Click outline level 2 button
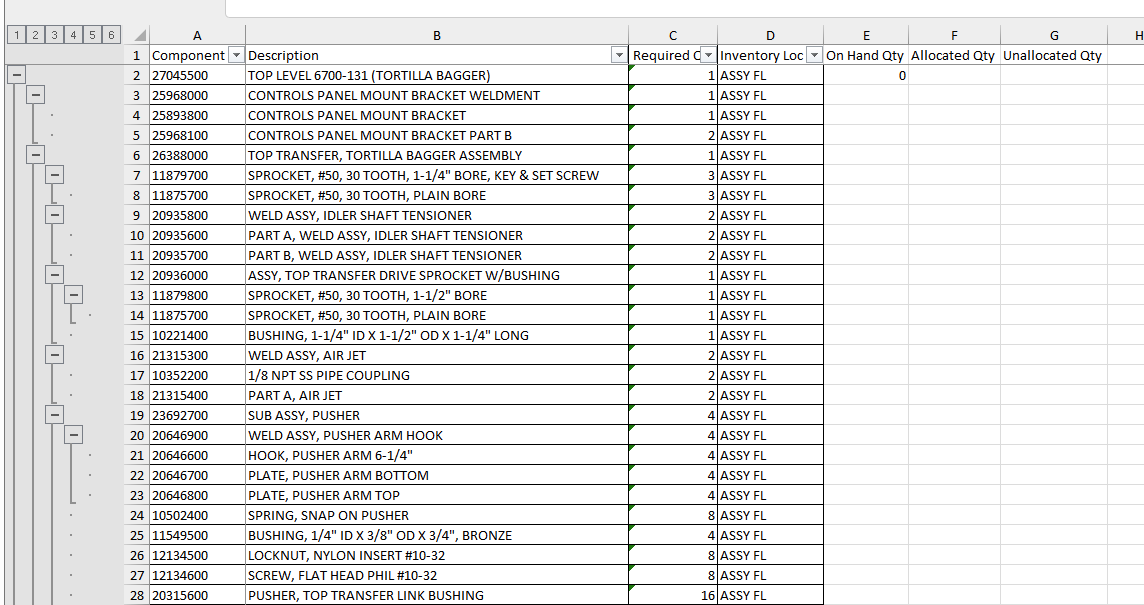The image size is (1144, 605). [x=35, y=35]
